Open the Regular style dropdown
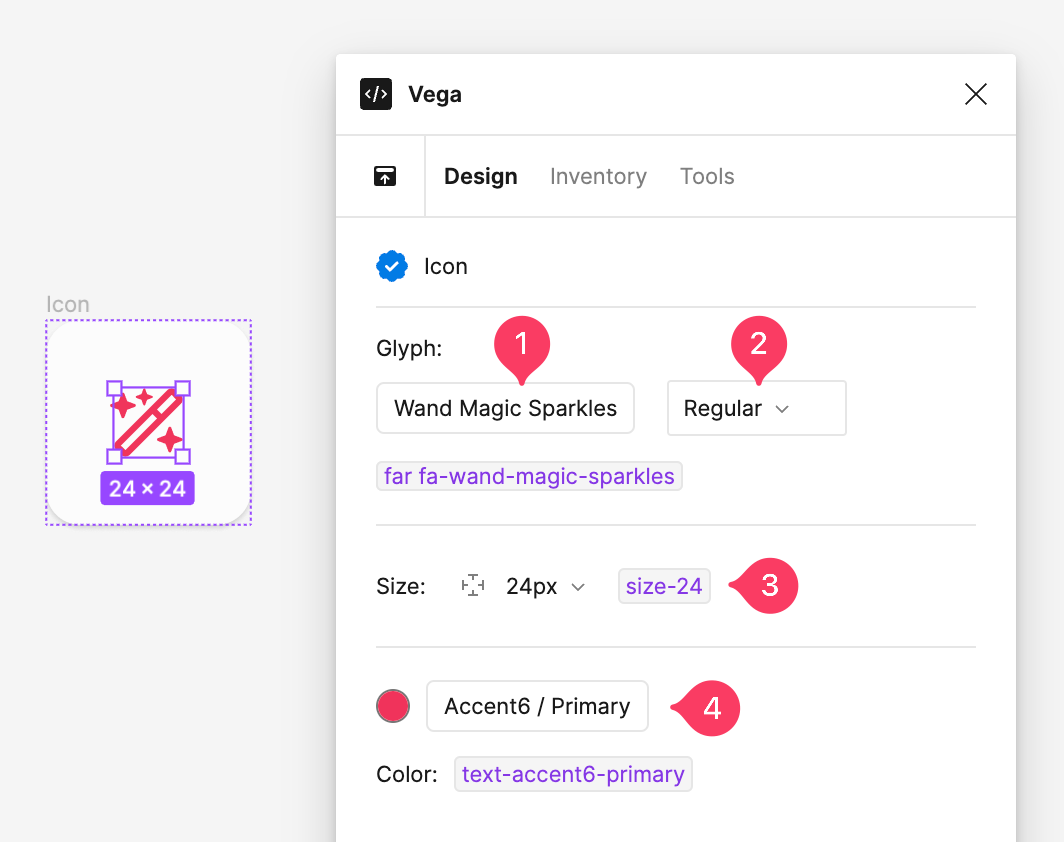The image size is (1064, 842). [757, 408]
